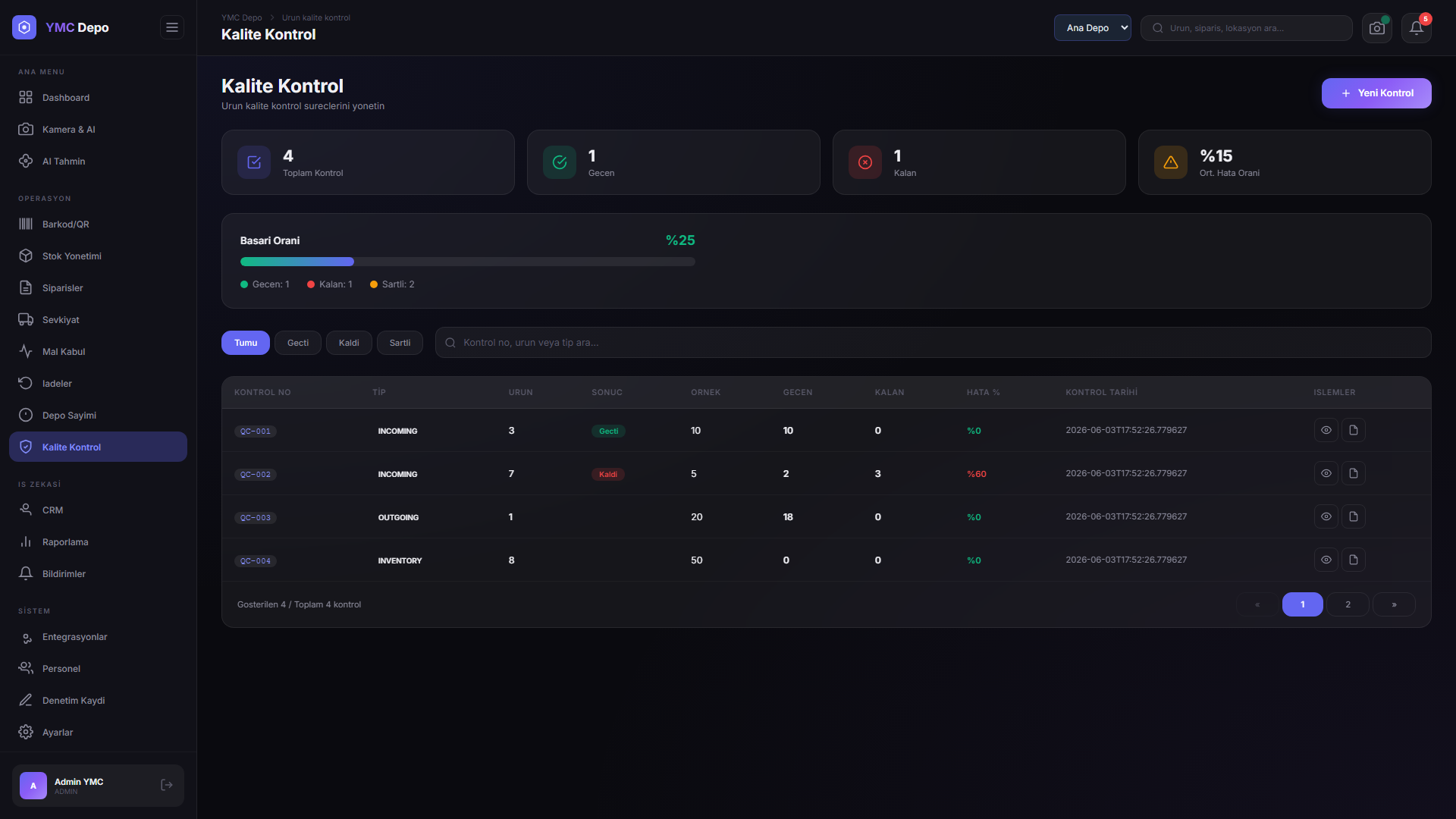This screenshot has width=1456, height=819.
Task: Open Admin YMC user profile card
Action: coord(98,786)
